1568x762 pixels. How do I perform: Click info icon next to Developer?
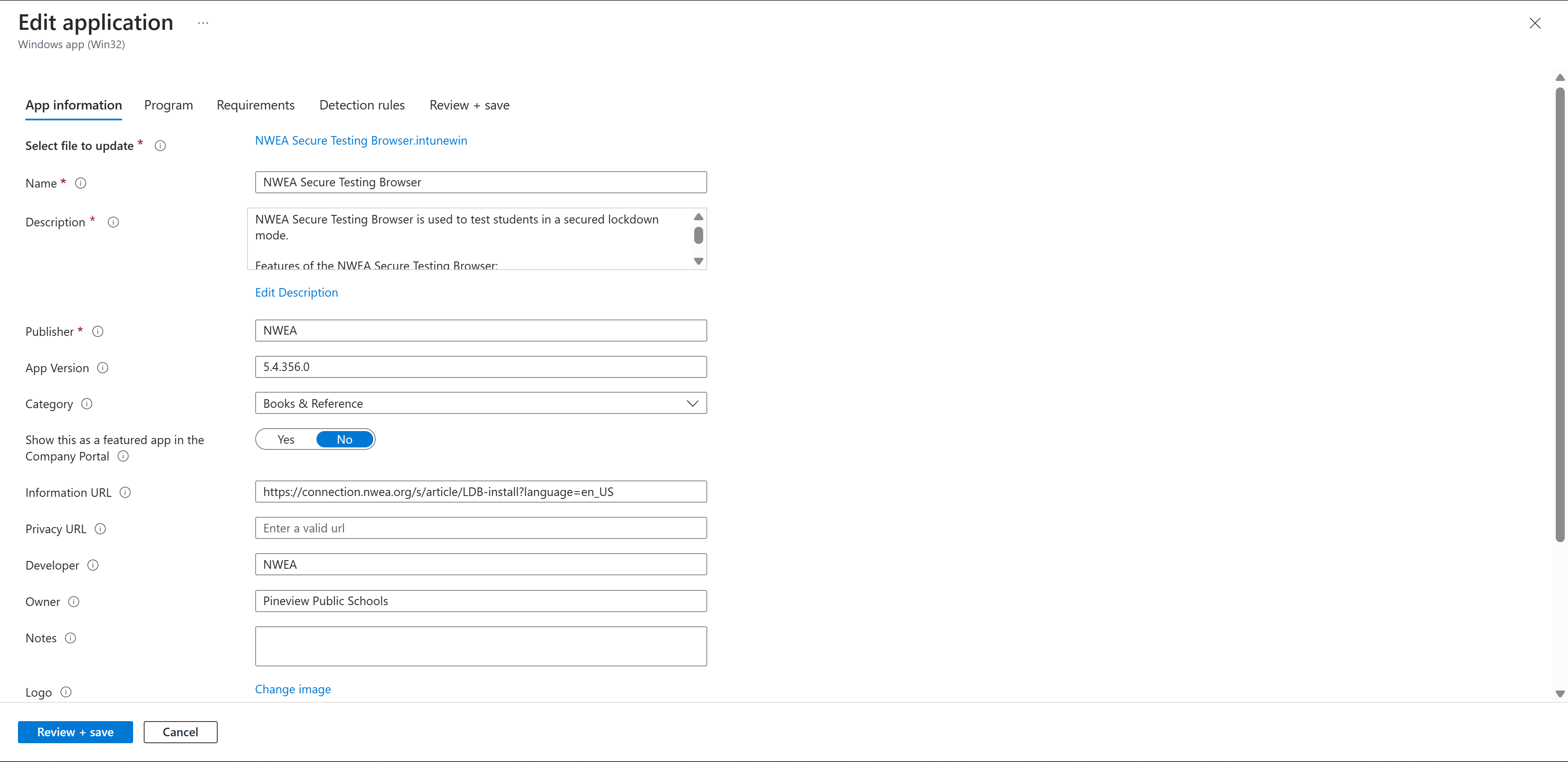tap(94, 565)
